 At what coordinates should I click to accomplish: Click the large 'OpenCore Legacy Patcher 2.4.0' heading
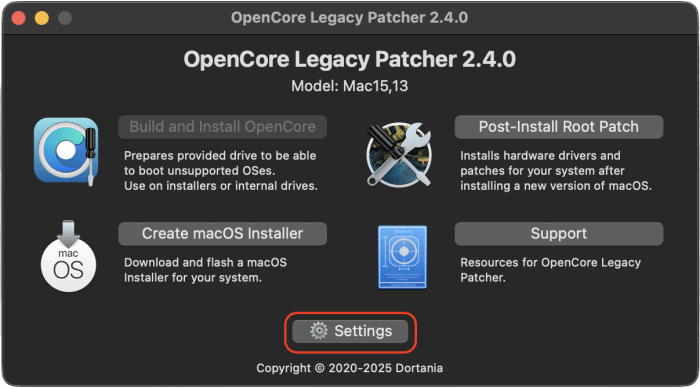click(350, 59)
